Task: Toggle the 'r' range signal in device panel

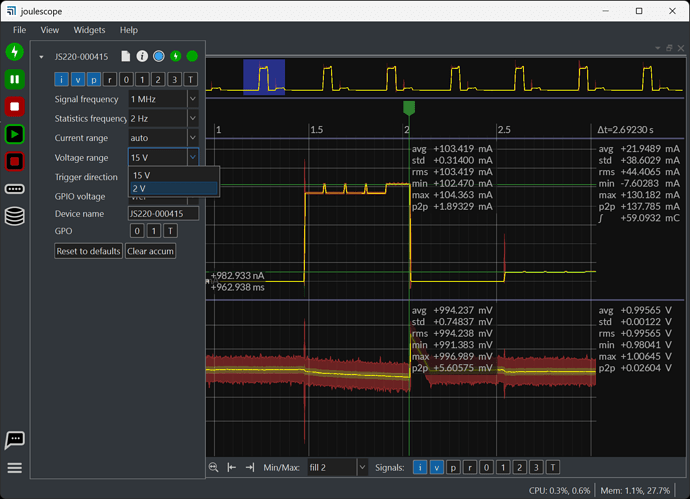Action: [110, 80]
